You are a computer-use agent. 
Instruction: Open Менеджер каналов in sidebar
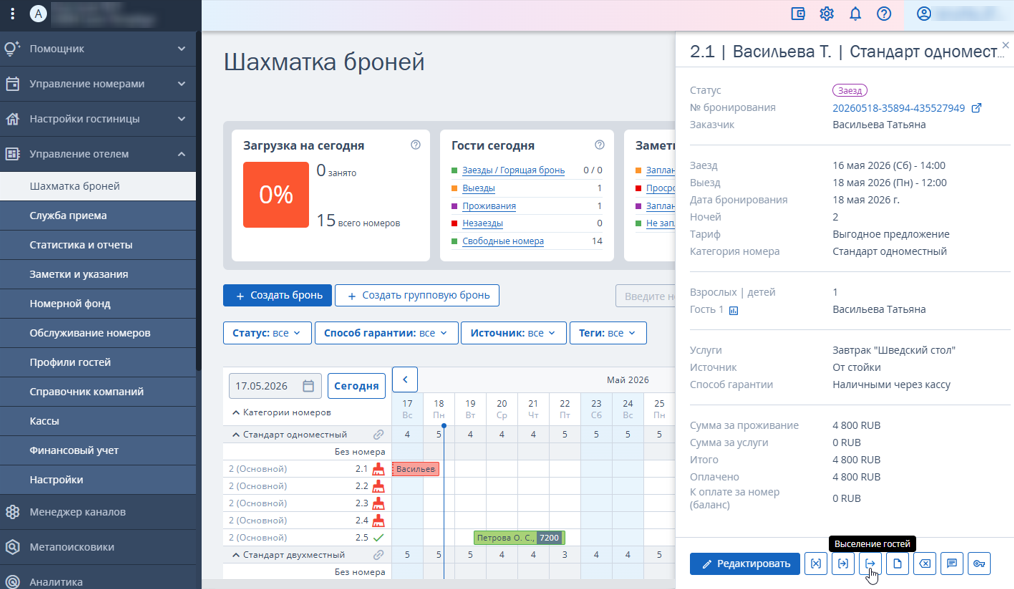(98, 512)
